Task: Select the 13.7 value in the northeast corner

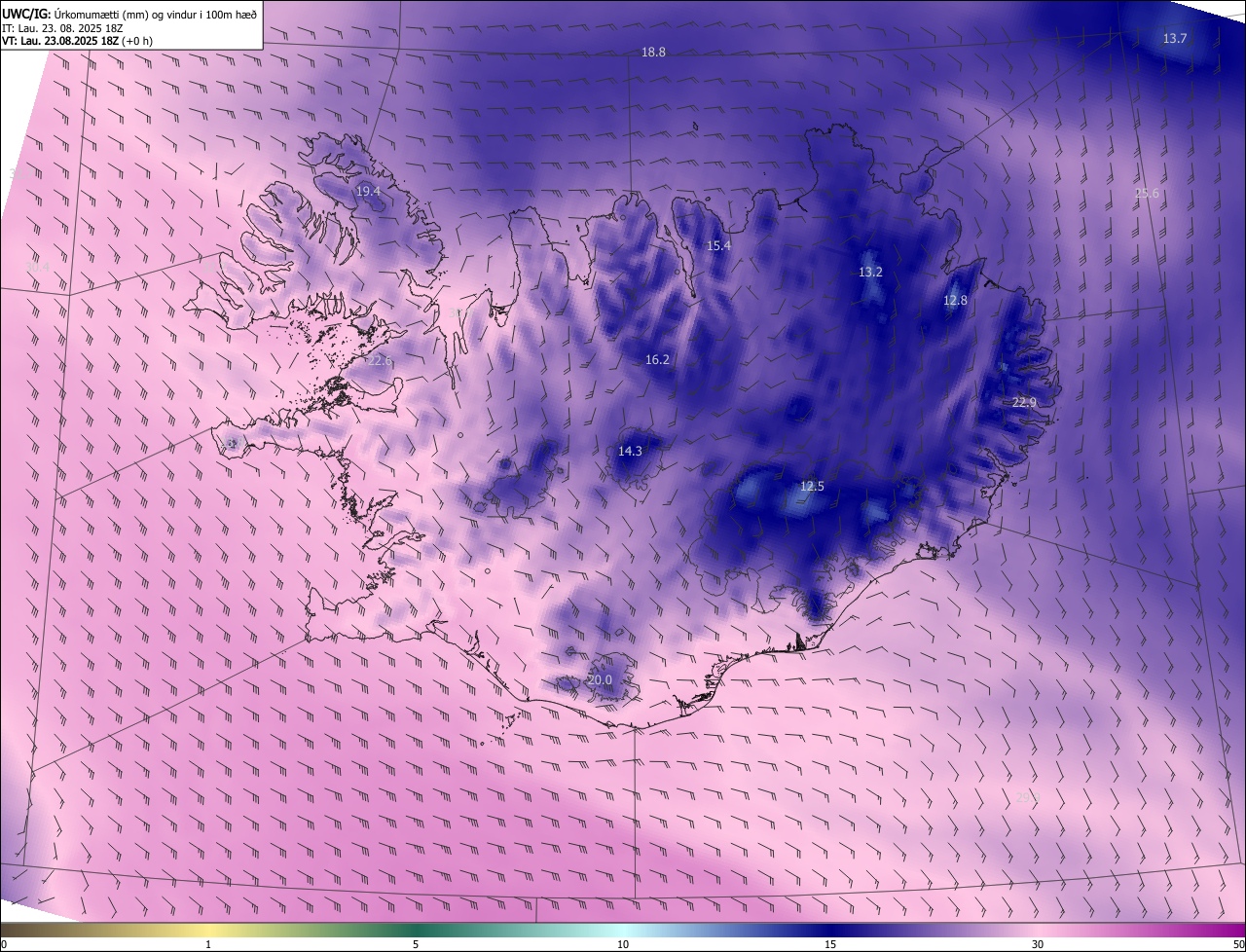Action: click(1175, 39)
